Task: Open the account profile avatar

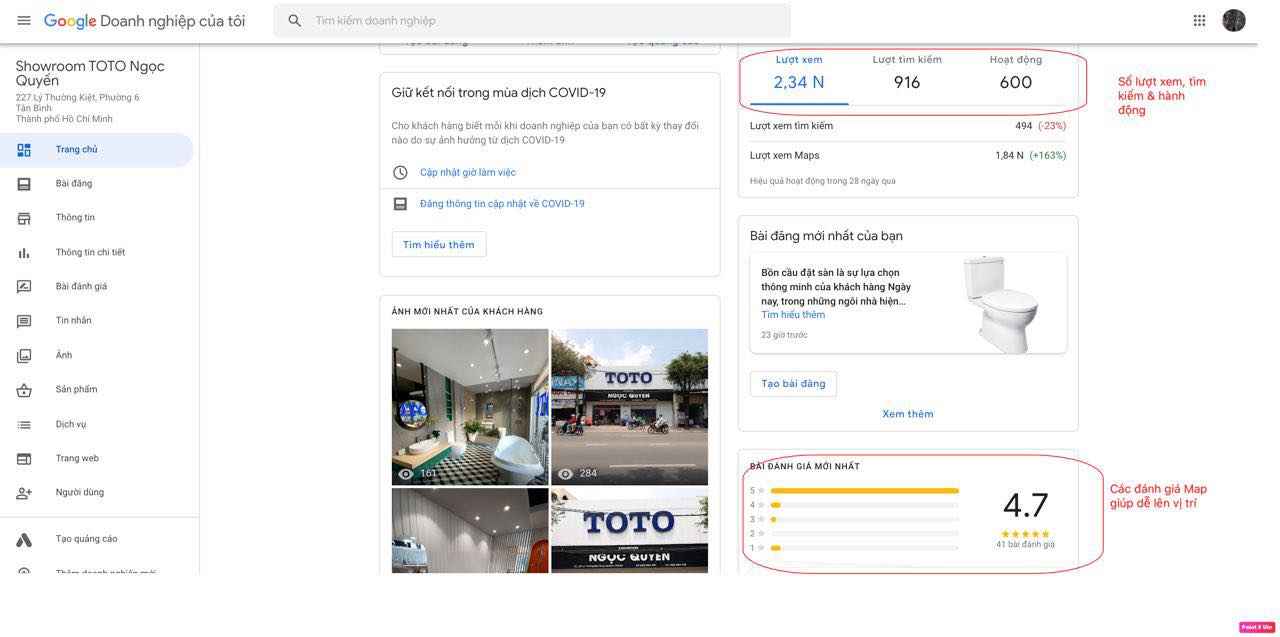Action: pyautogui.click(x=1234, y=21)
